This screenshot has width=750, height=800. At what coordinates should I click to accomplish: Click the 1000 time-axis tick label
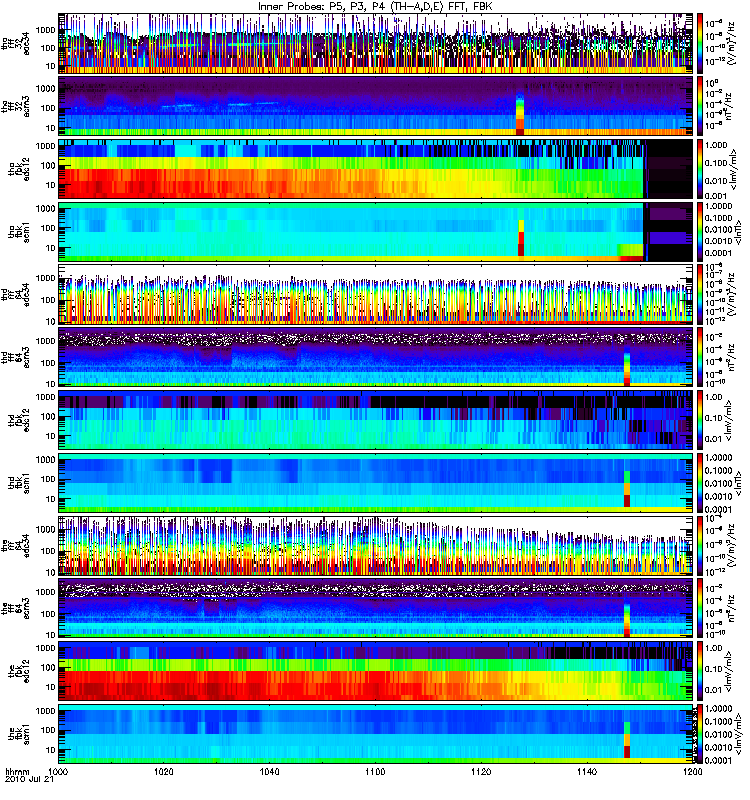58,771
